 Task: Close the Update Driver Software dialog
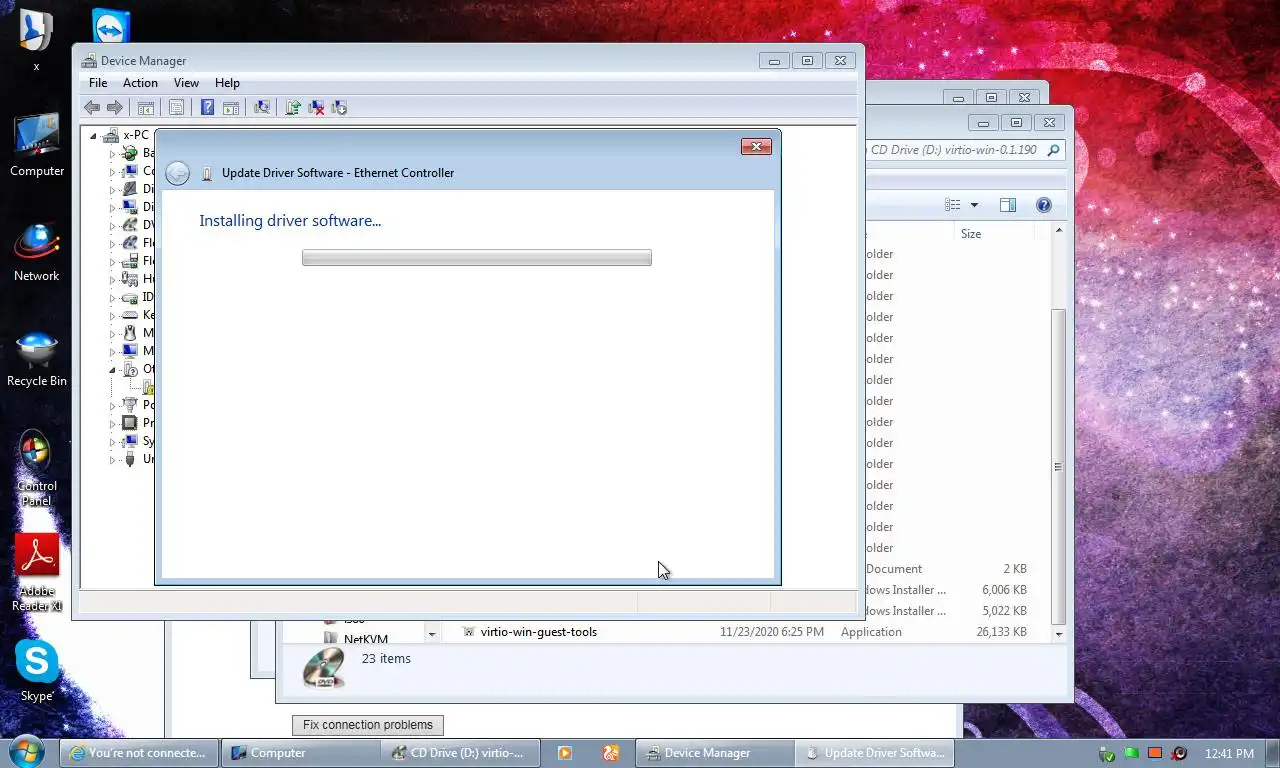pos(756,147)
